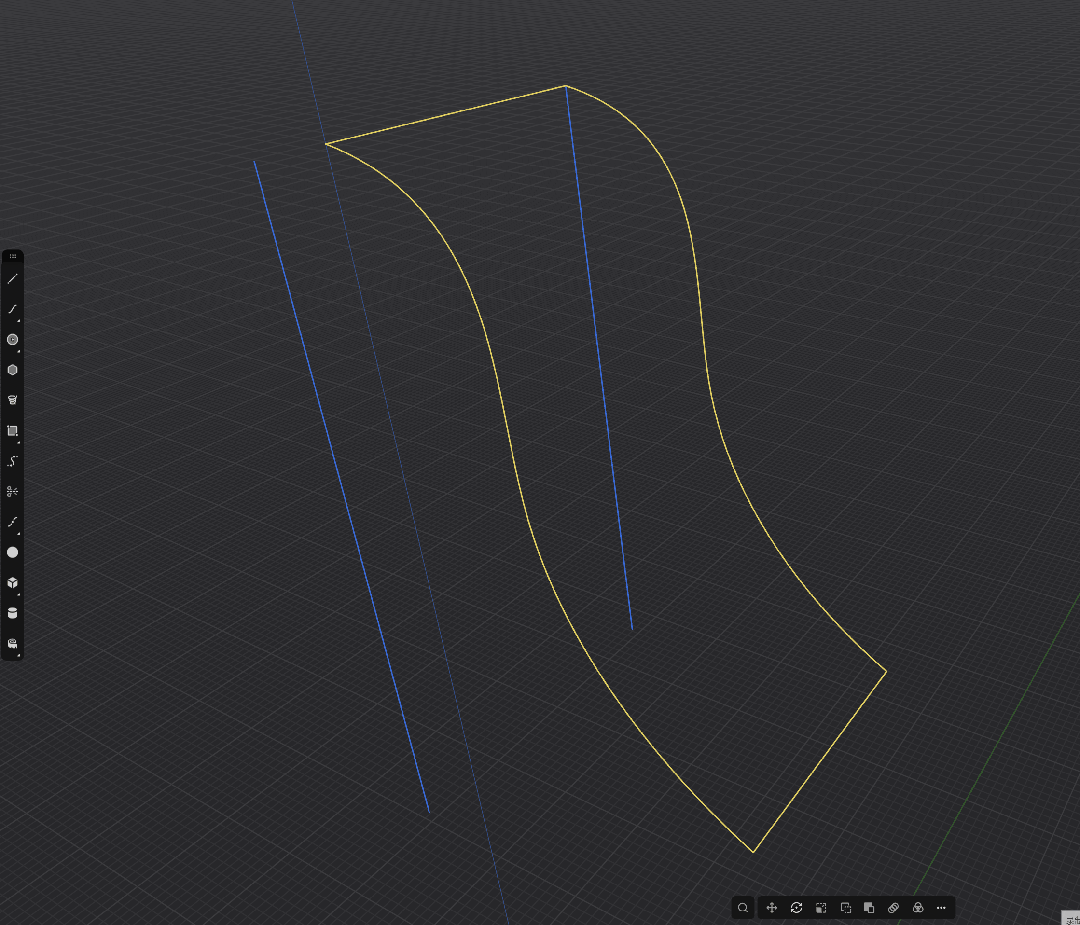Select the Line tool in left toolbar

pos(12,279)
